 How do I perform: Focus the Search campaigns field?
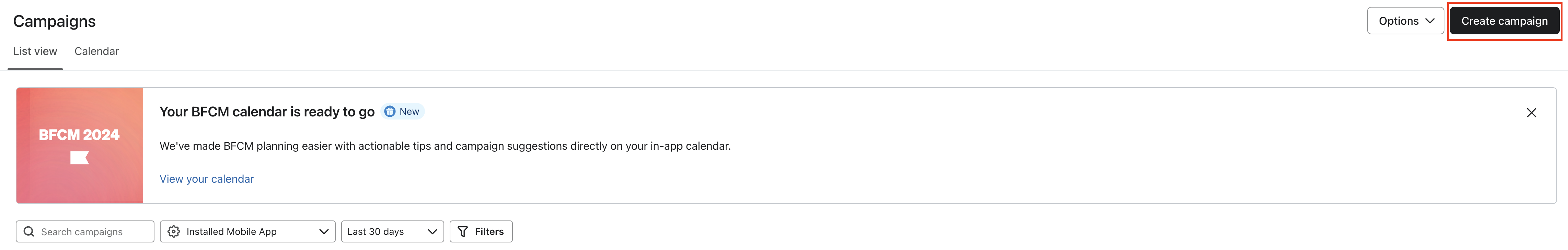[x=91, y=232]
